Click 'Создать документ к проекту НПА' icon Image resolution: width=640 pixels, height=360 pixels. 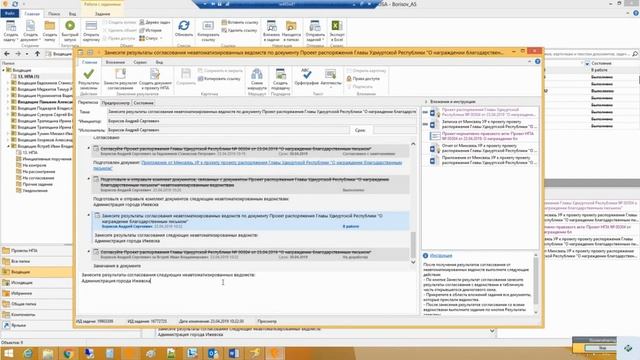click(155, 80)
